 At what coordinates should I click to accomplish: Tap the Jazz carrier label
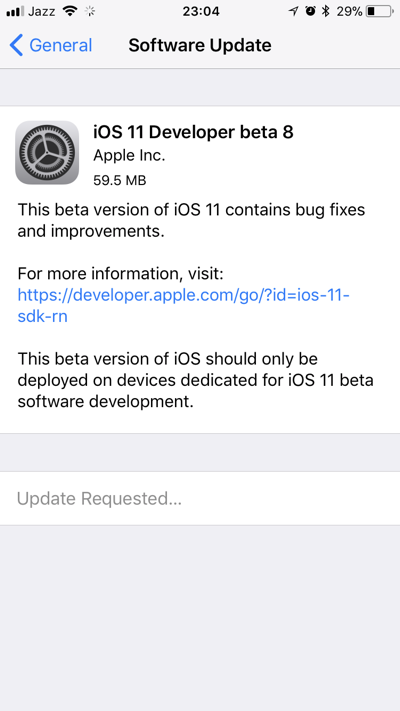pyautogui.click(x=43, y=11)
